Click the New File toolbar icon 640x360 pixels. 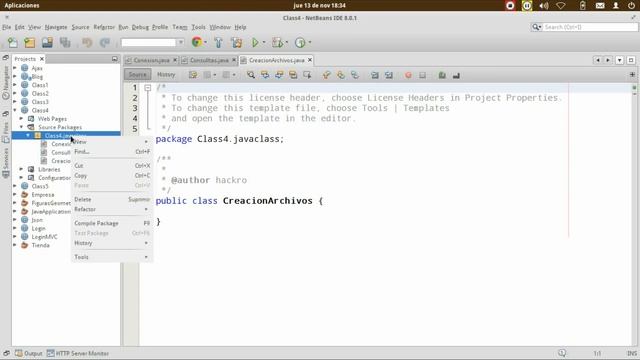point(13,42)
